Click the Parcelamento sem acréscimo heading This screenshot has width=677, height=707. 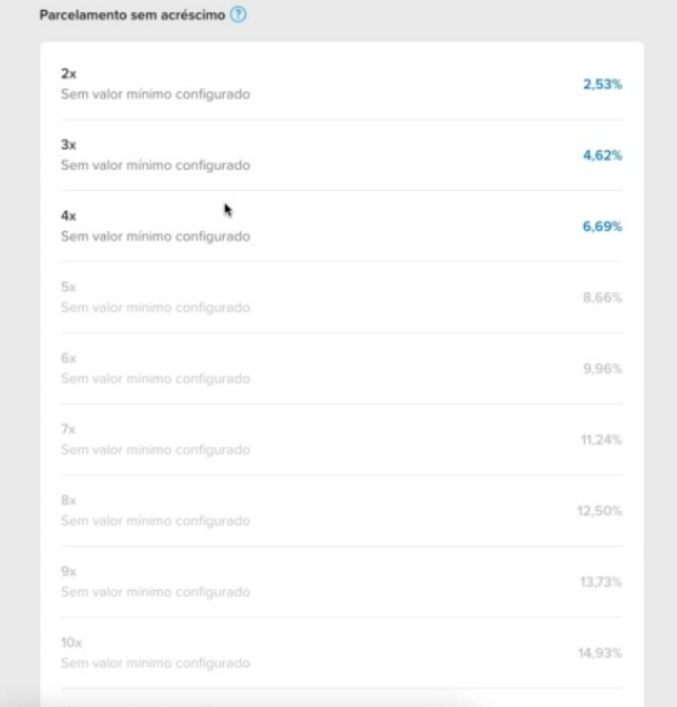coord(132,15)
